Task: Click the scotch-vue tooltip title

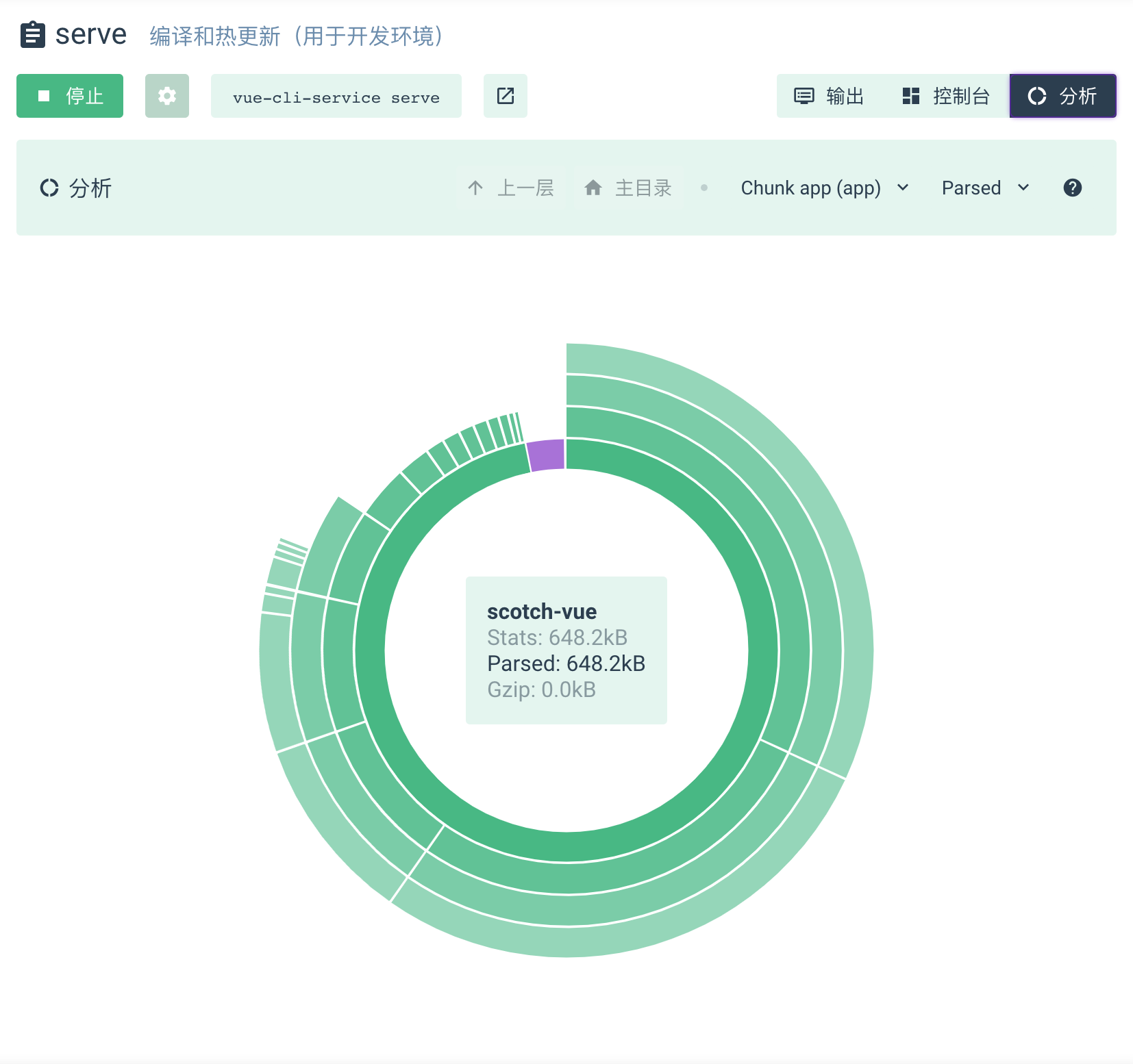Action: (542, 611)
